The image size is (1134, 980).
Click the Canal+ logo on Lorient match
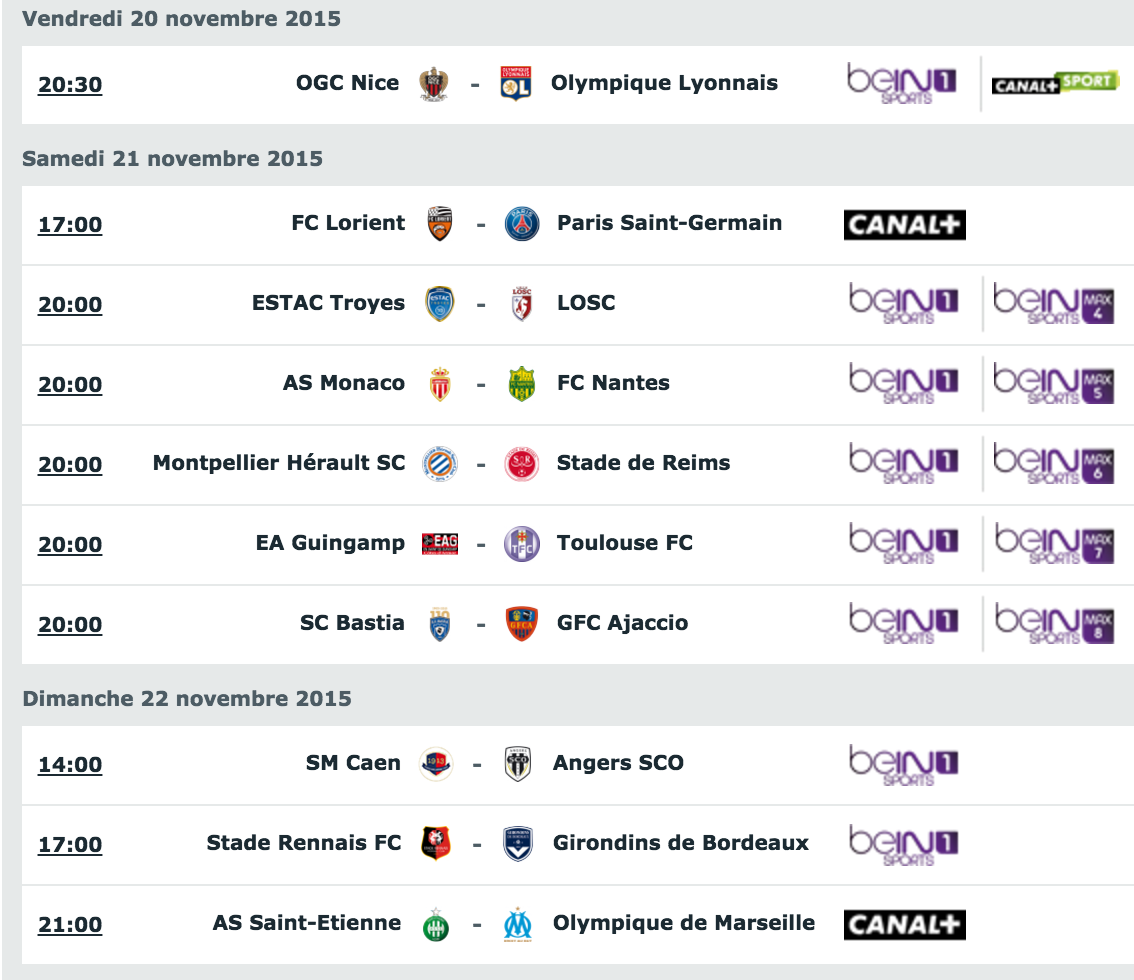point(905,225)
